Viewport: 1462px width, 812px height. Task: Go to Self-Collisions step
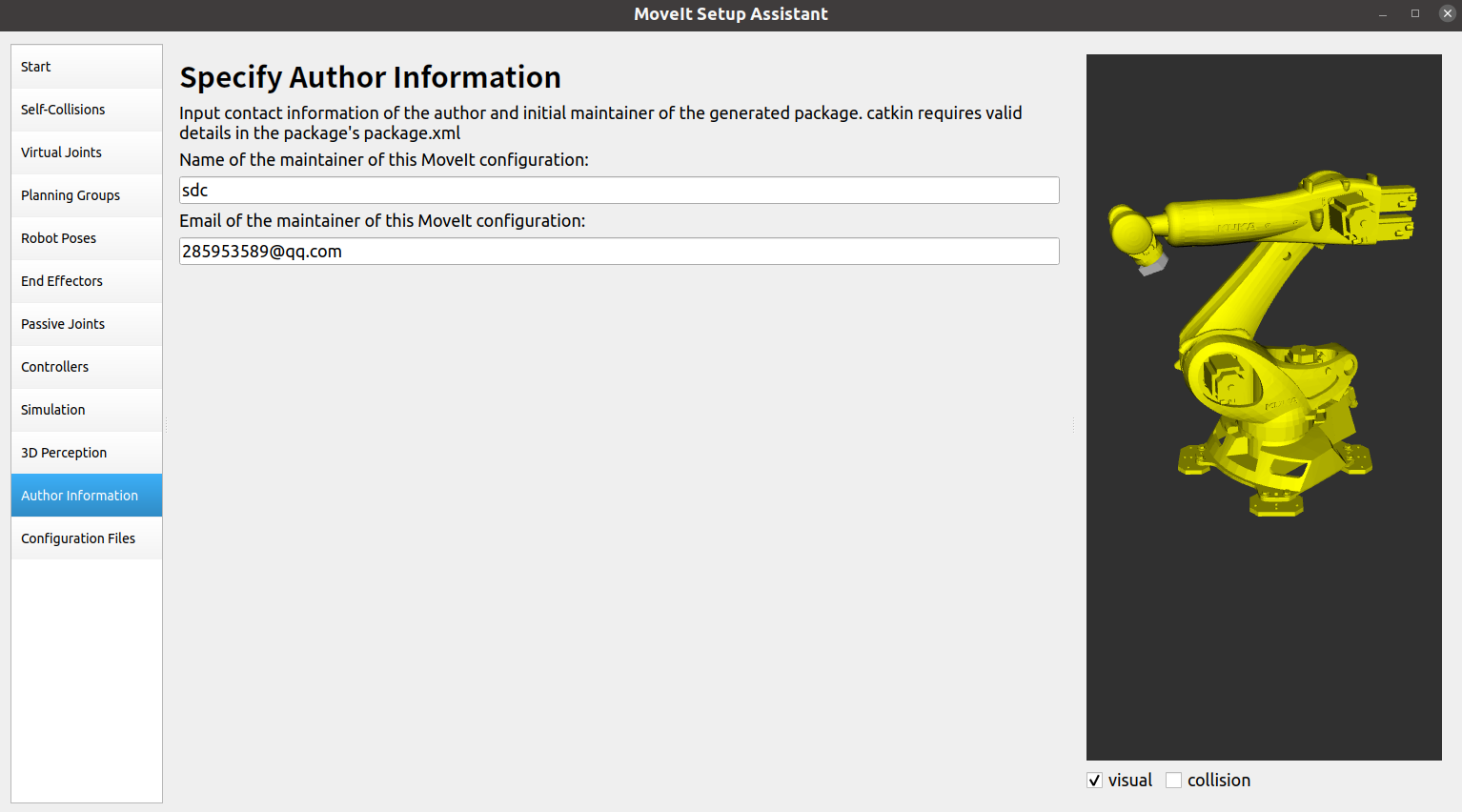87,110
